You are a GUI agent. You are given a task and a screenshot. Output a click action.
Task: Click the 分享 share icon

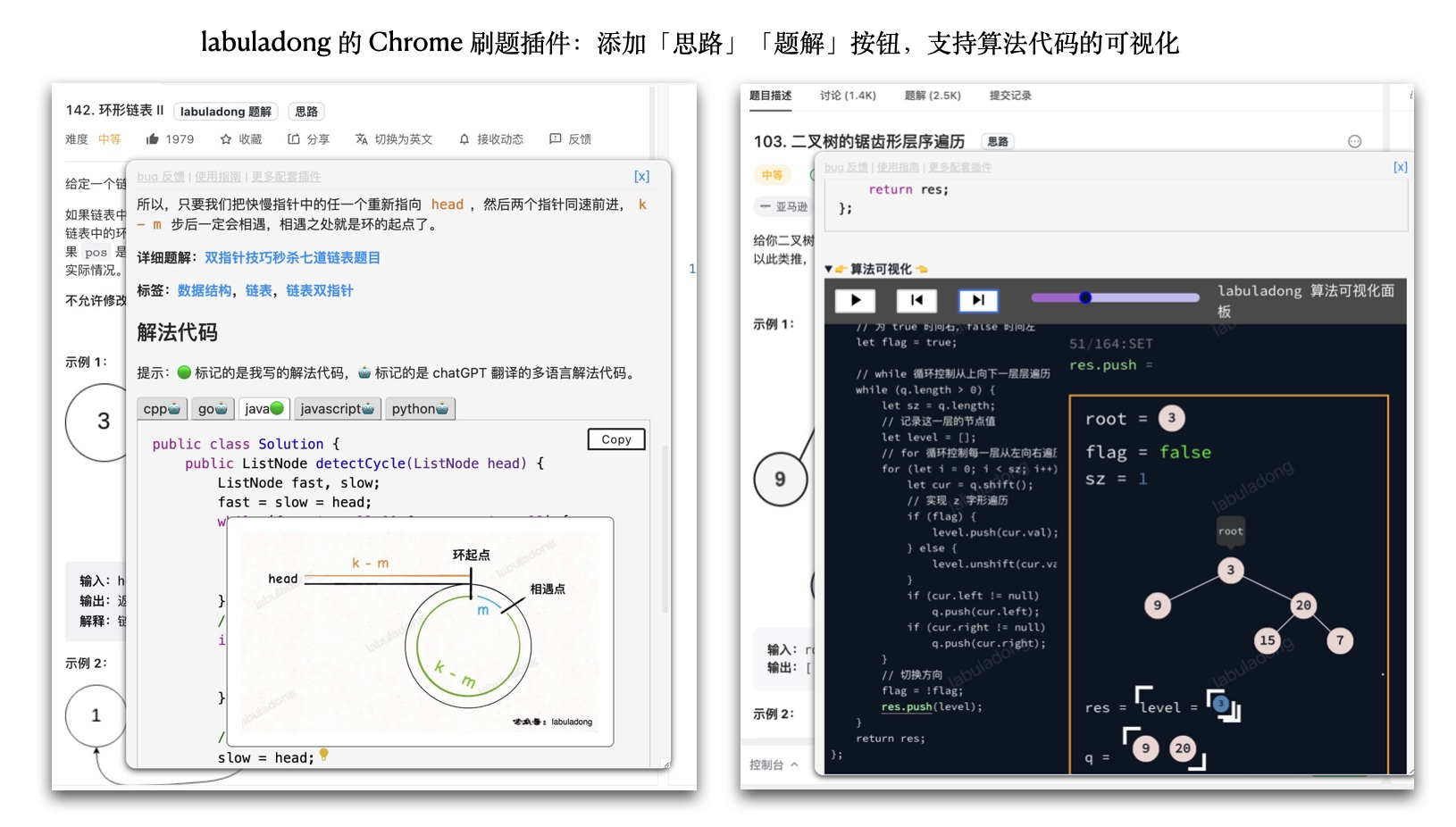(293, 138)
